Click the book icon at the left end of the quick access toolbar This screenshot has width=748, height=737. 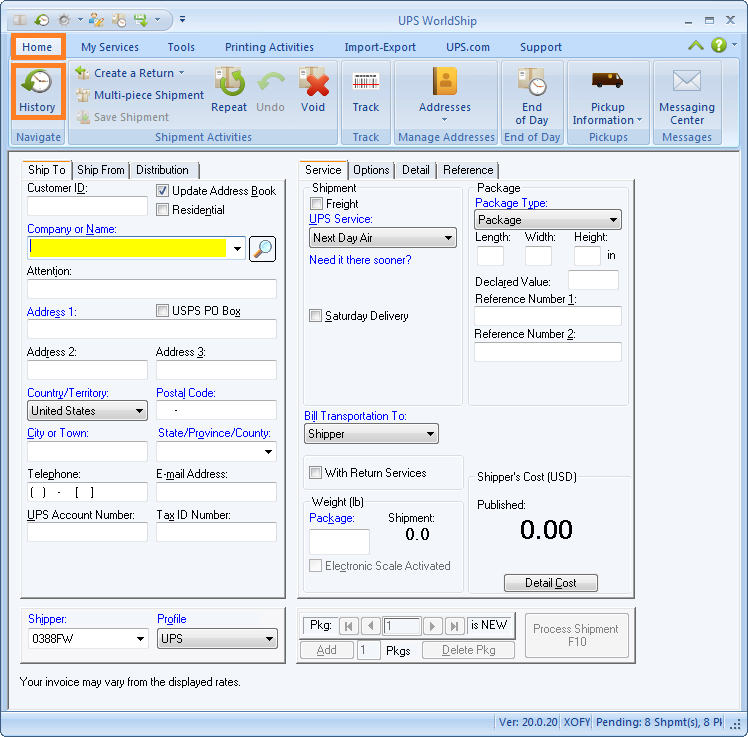point(20,20)
